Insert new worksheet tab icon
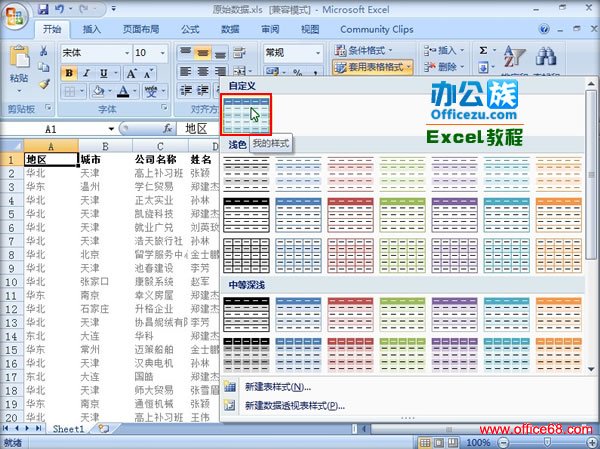Screen dimensions: 600x449 pyautogui.click(x=103, y=428)
